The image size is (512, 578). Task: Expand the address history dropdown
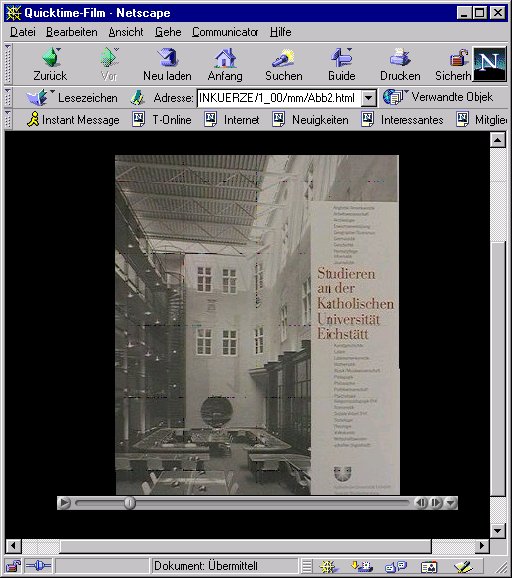coord(368,98)
